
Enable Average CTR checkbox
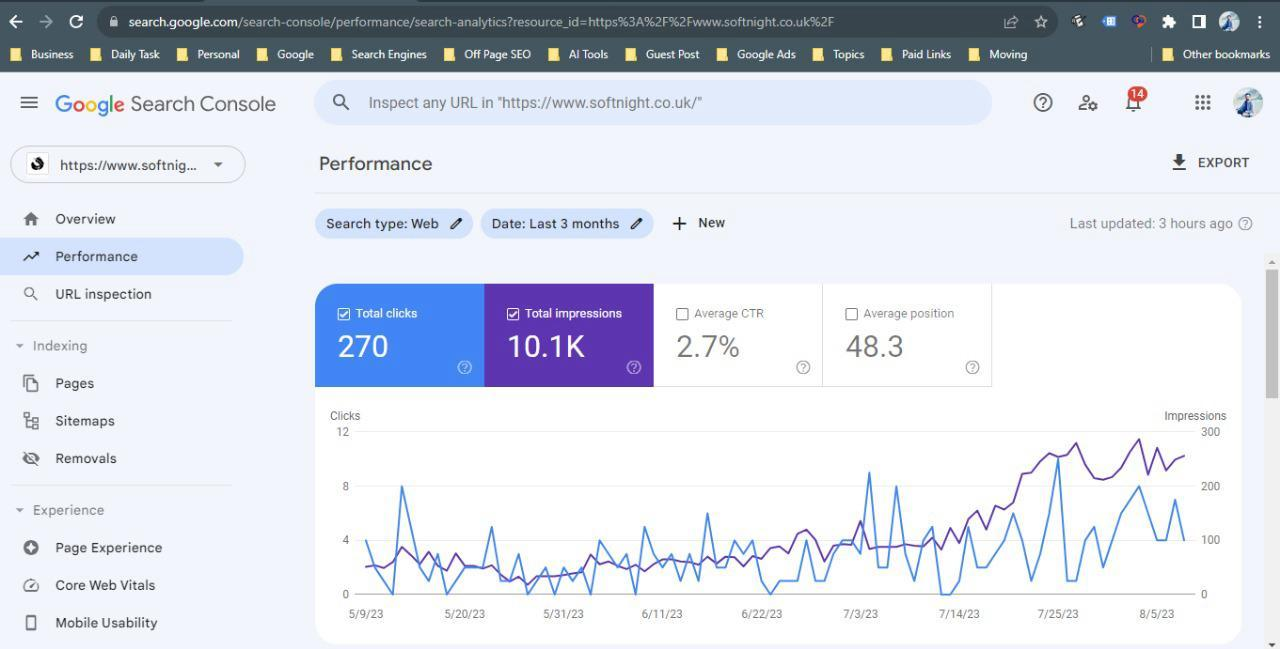pos(682,314)
